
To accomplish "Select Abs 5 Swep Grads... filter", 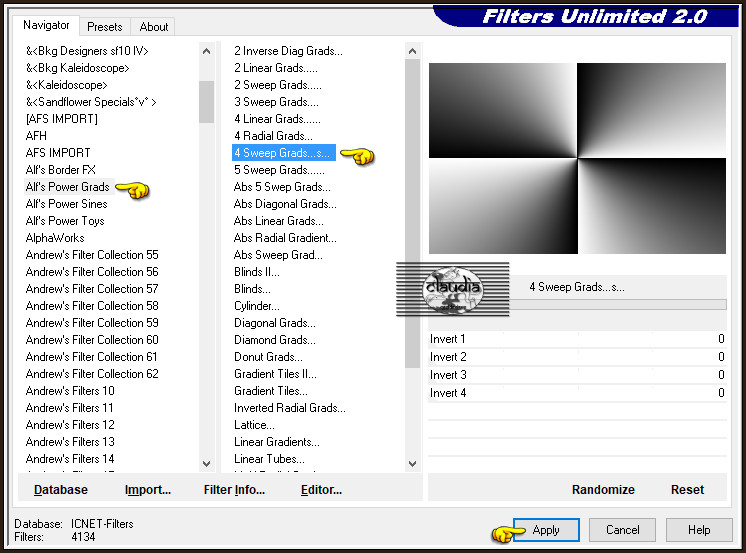I will pos(282,187).
